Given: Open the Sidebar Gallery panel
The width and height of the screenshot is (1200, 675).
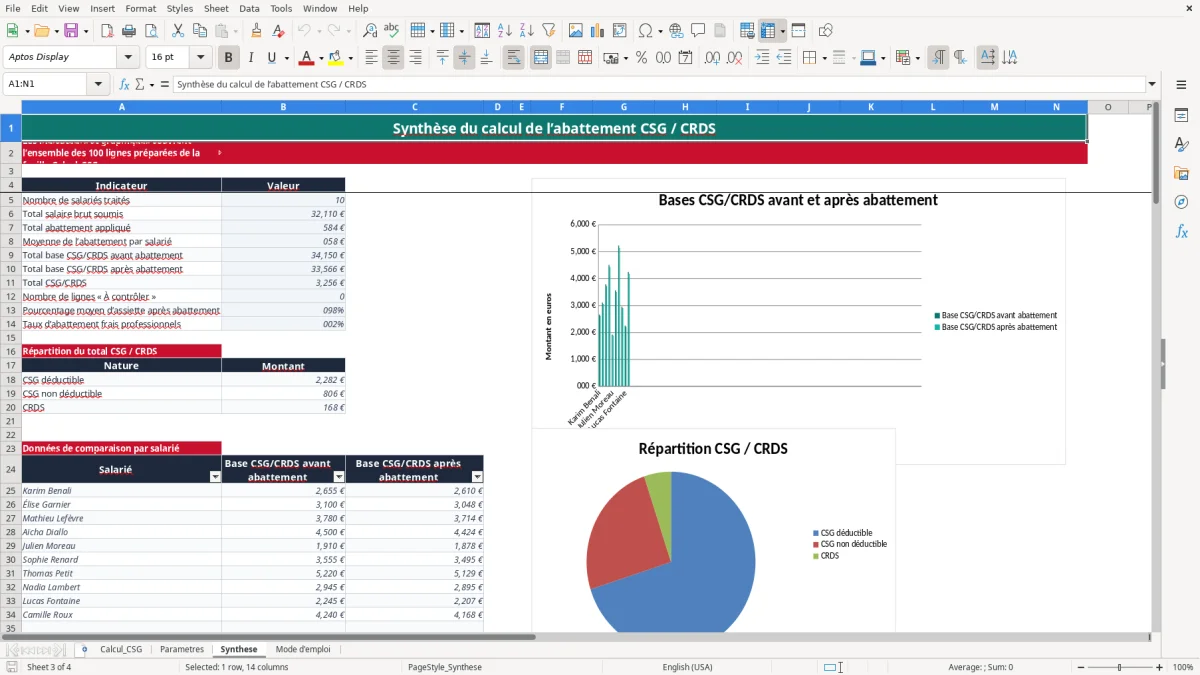Looking at the screenshot, I should tap(1181, 174).
